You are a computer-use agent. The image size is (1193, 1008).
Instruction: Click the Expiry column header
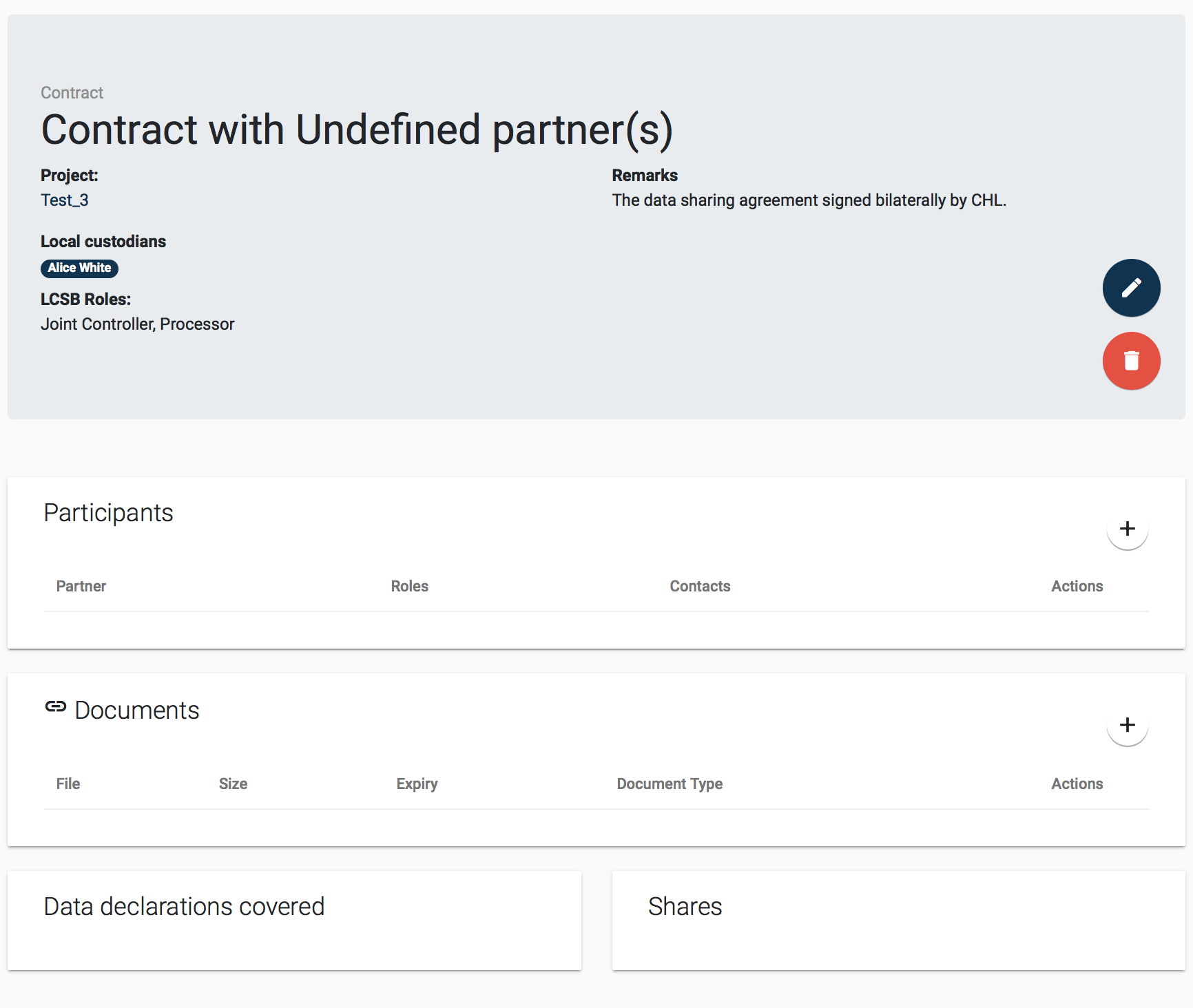[417, 784]
